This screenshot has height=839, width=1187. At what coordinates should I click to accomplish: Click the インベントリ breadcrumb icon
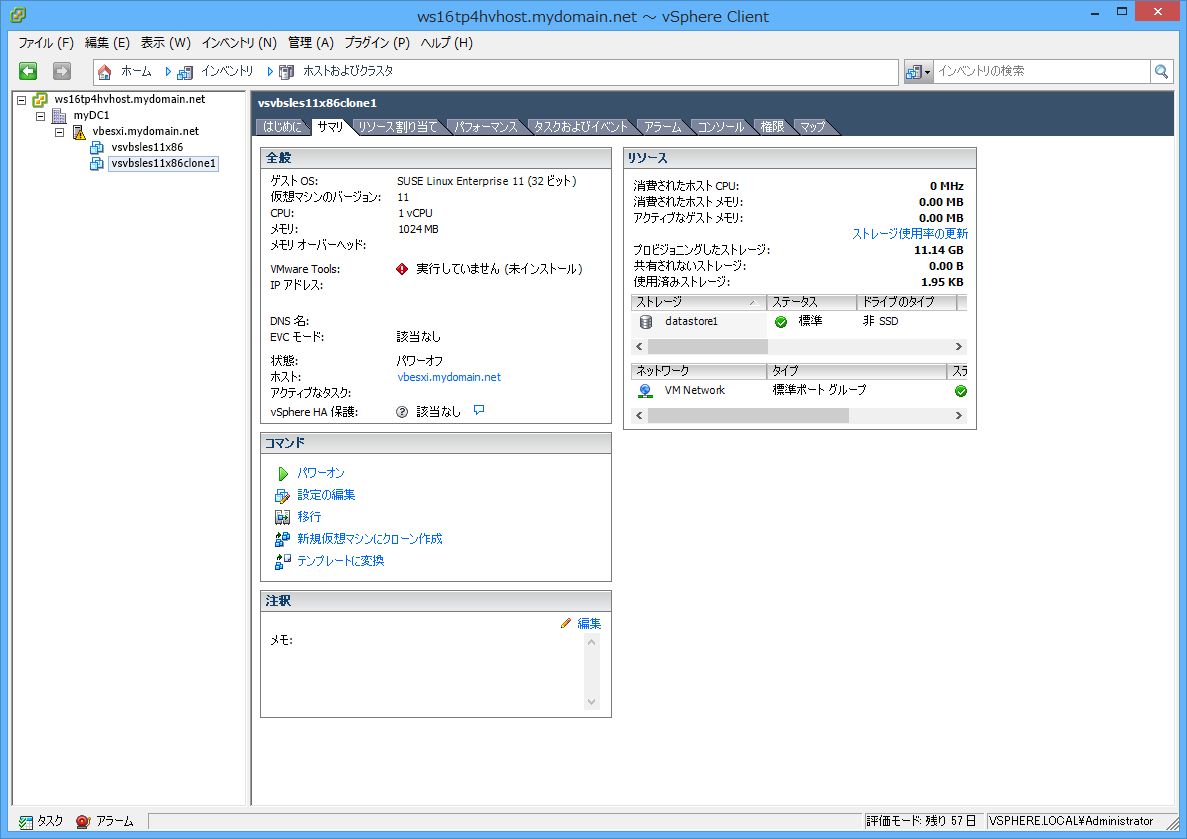pos(185,72)
